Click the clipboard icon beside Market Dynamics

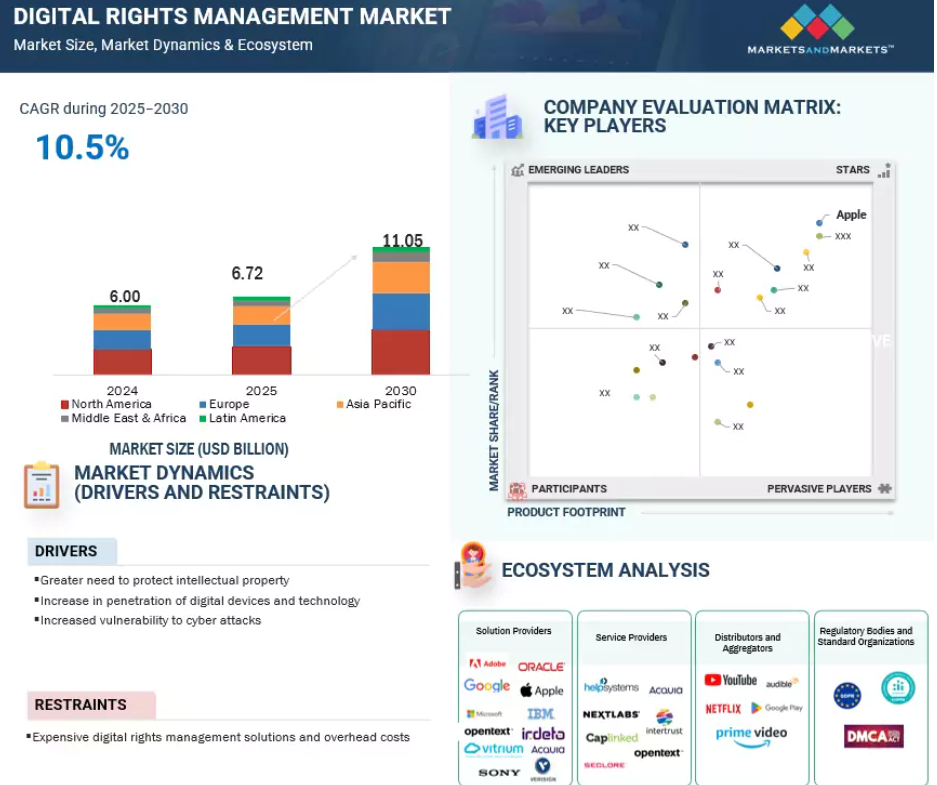point(41,485)
